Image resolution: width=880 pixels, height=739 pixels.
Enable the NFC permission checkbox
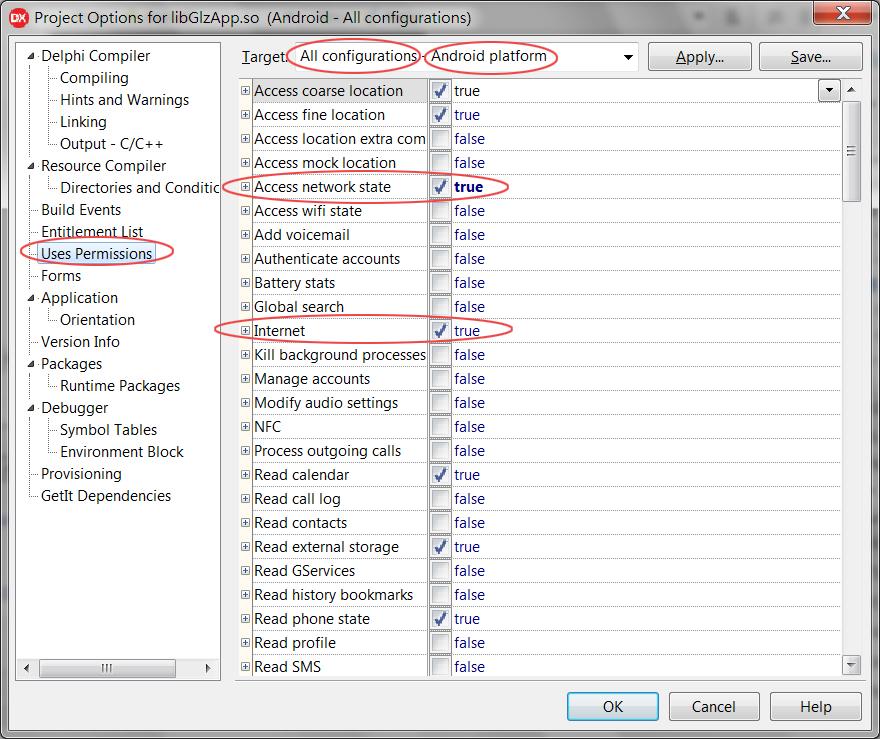[x=441, y=426]
